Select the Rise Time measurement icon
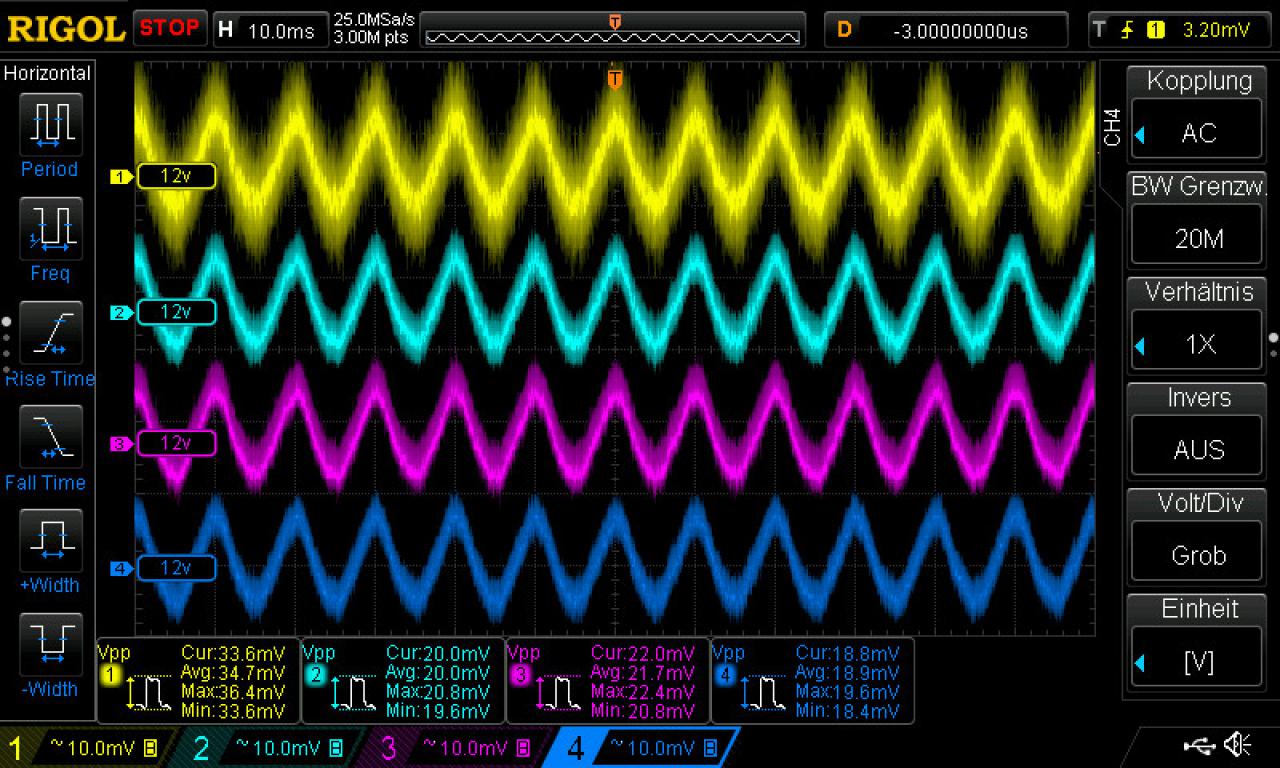 pos(50,331)
